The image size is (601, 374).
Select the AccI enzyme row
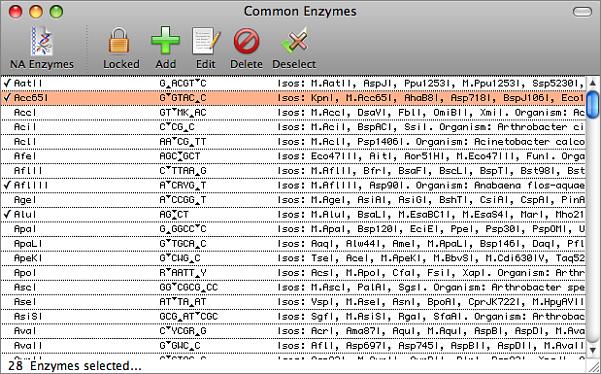[293, 112]
